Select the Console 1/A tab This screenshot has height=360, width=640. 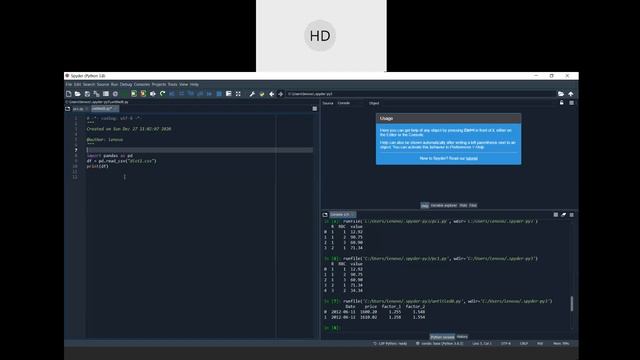pos(342,215)
